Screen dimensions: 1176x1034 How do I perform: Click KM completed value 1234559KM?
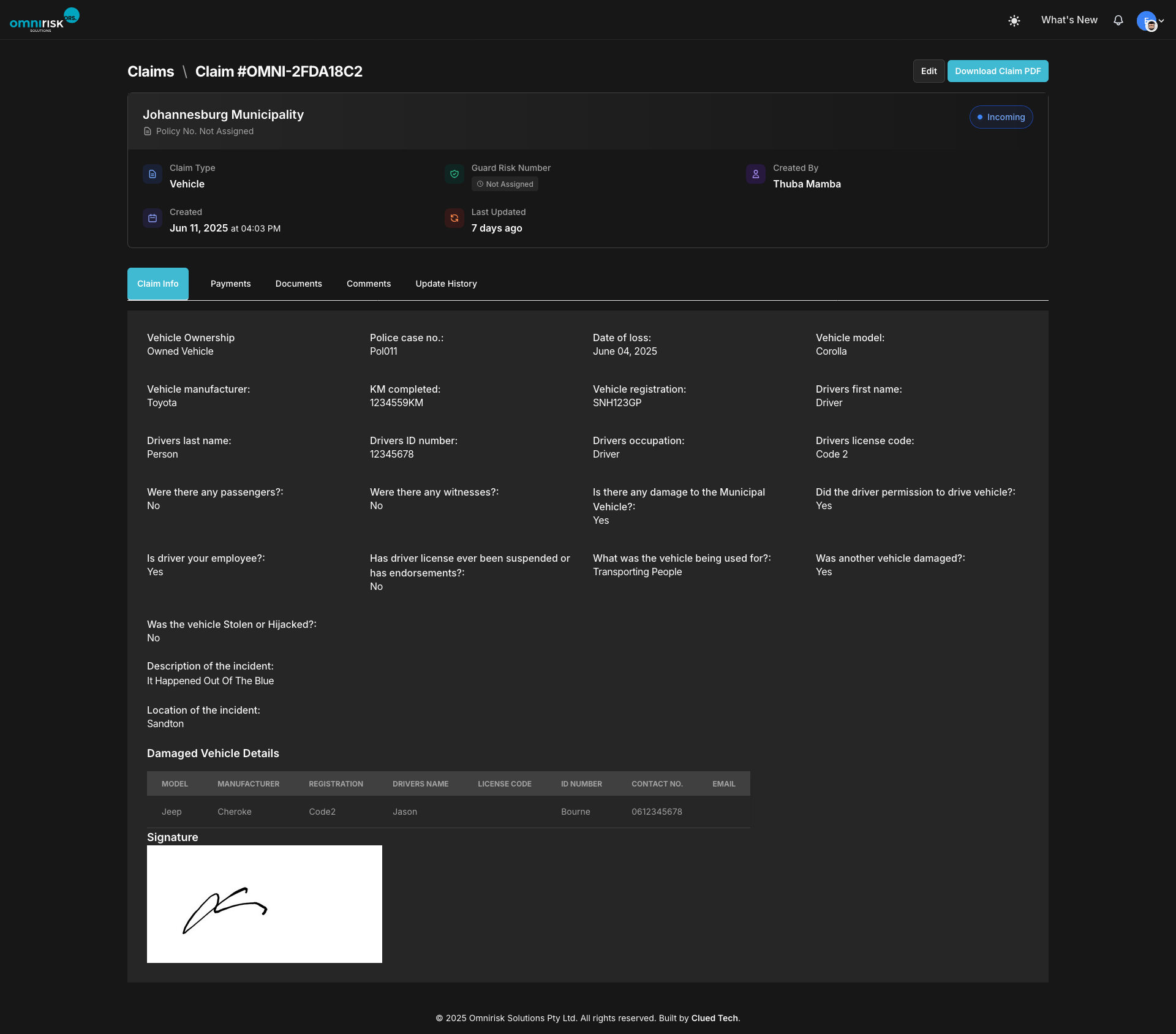pos(396,402)
